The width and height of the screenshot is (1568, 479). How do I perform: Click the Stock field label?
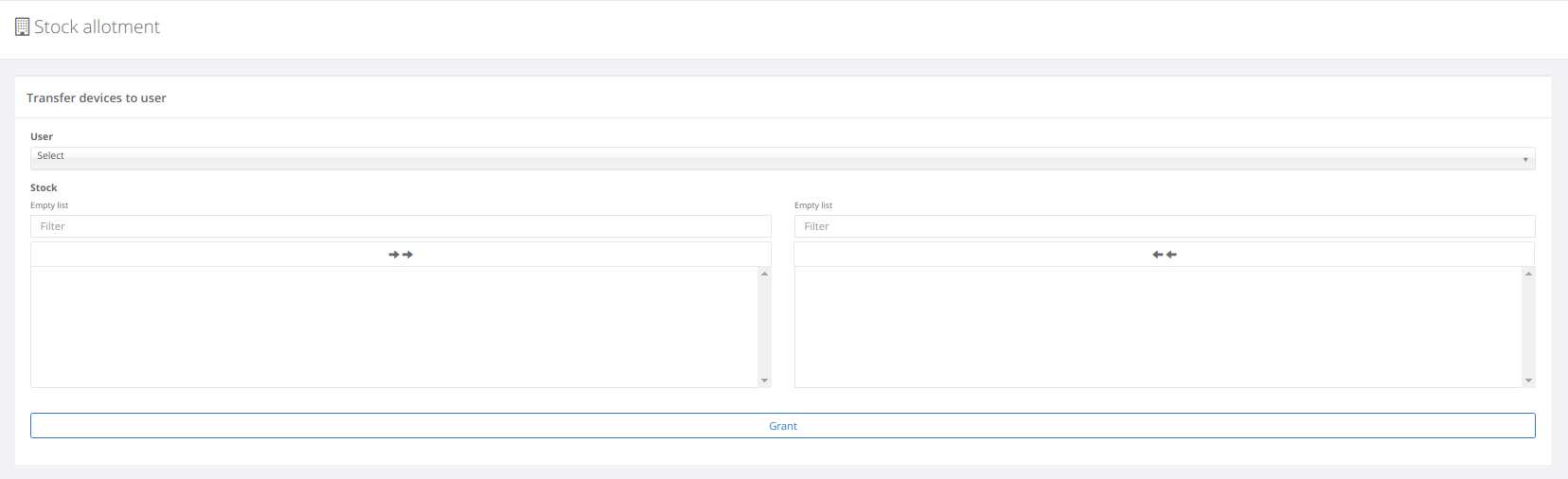tap(44, 187)
